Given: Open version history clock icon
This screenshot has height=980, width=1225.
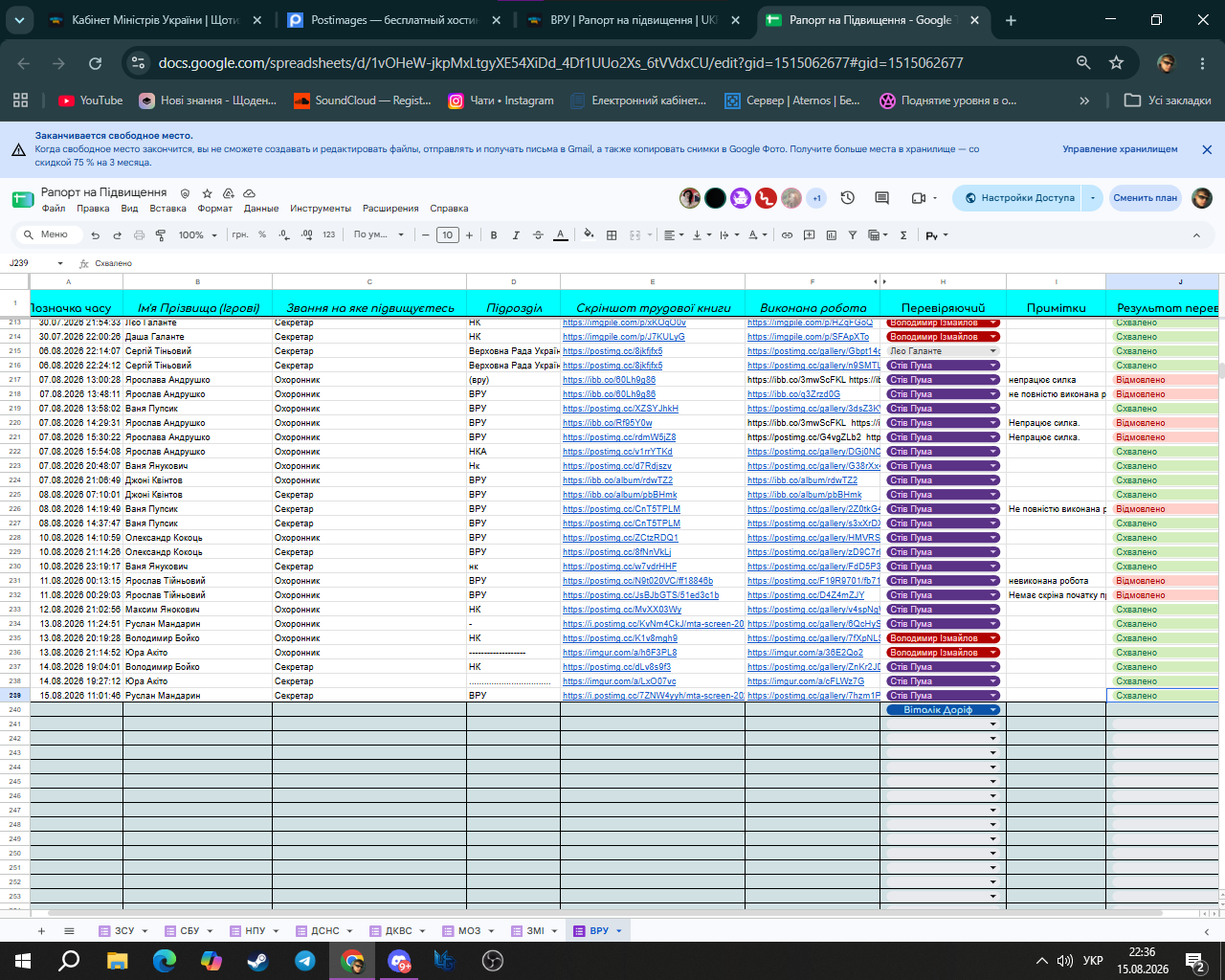Looking at the screenshot, I should [x=847, y=198].
